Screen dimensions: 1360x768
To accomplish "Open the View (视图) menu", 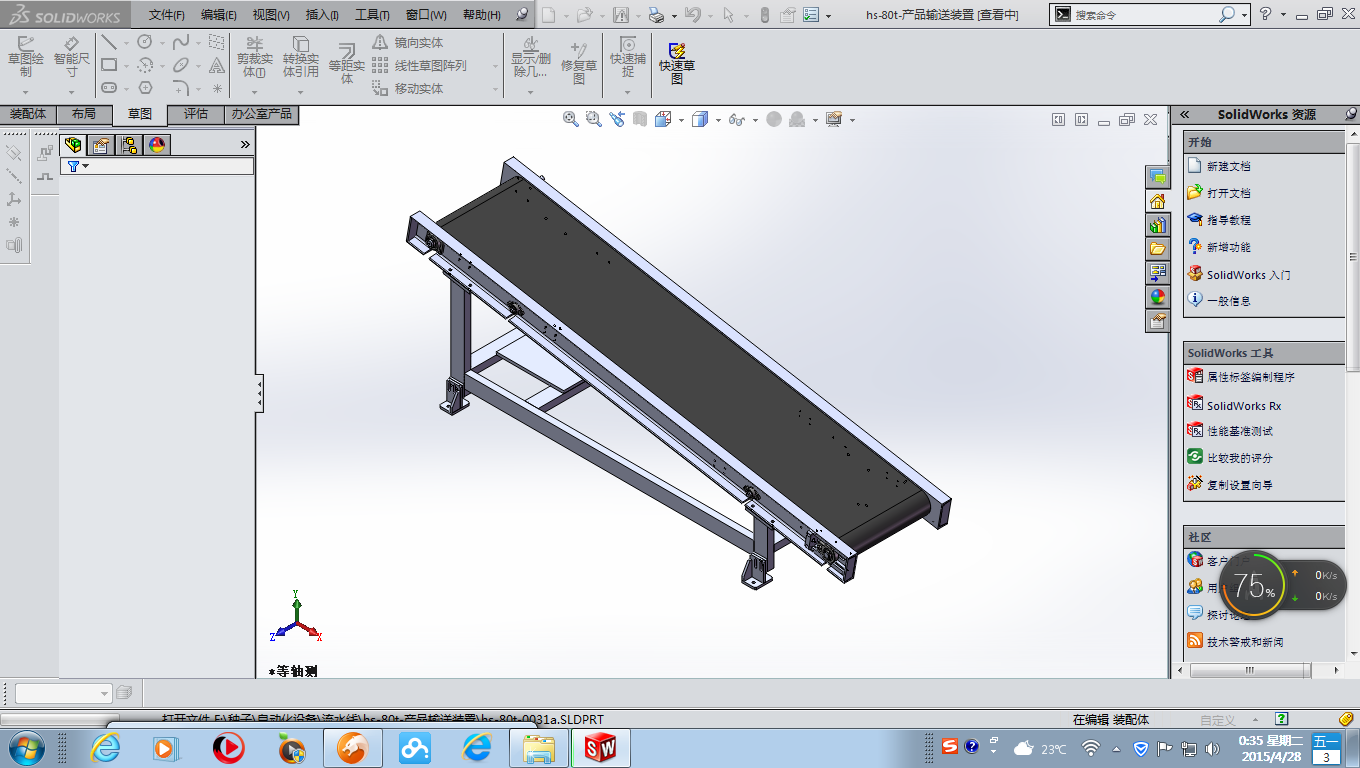I will (271, 15).
